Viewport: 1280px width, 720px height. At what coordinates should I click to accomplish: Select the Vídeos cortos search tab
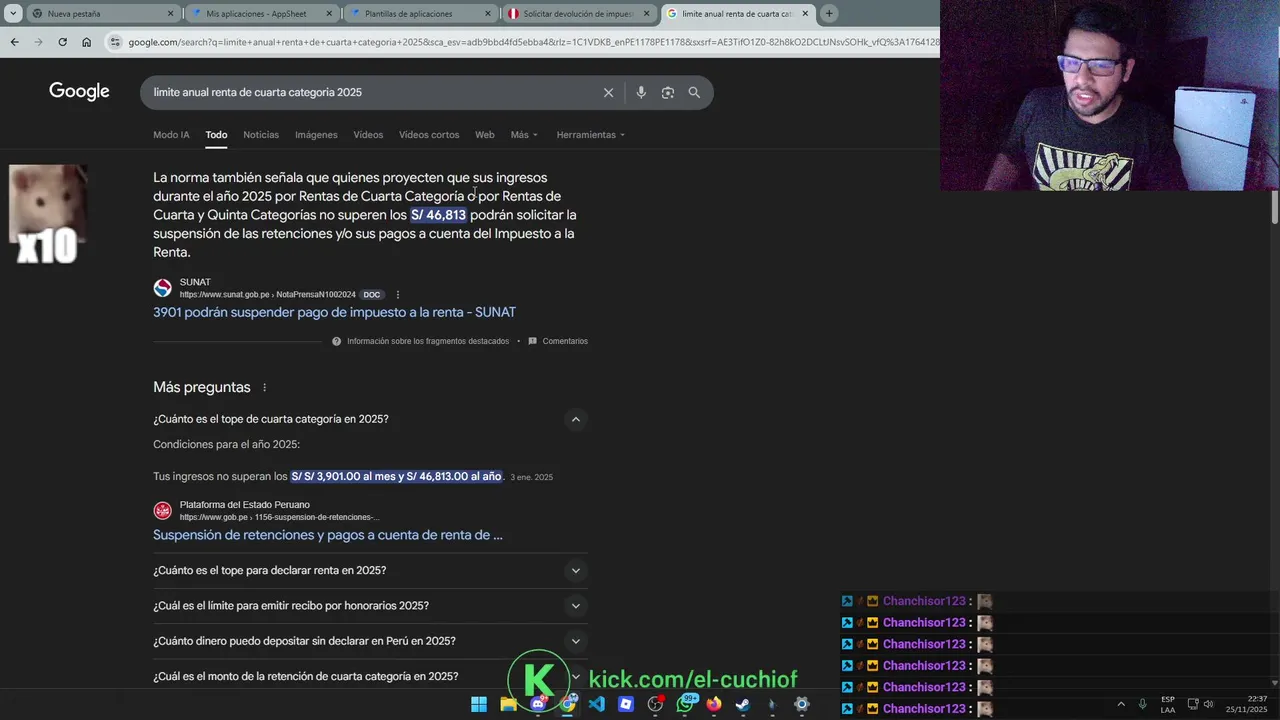point(429,135)
